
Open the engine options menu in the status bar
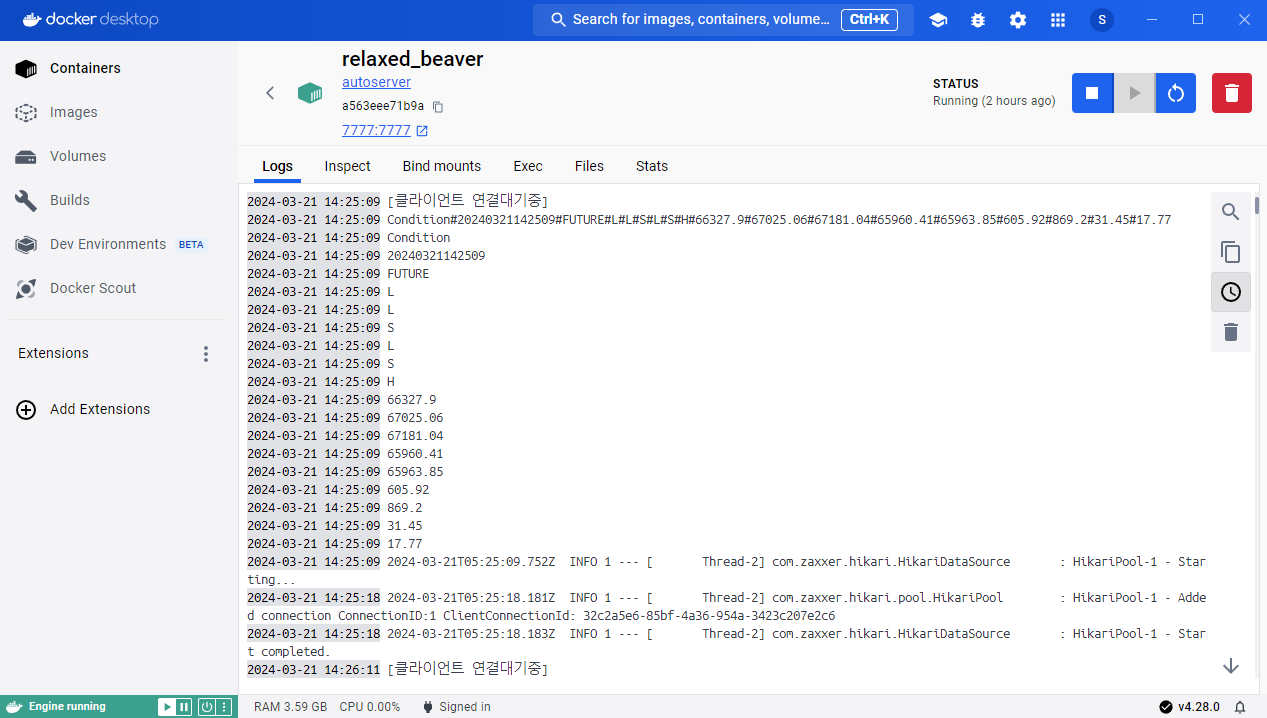click(224, 707)
